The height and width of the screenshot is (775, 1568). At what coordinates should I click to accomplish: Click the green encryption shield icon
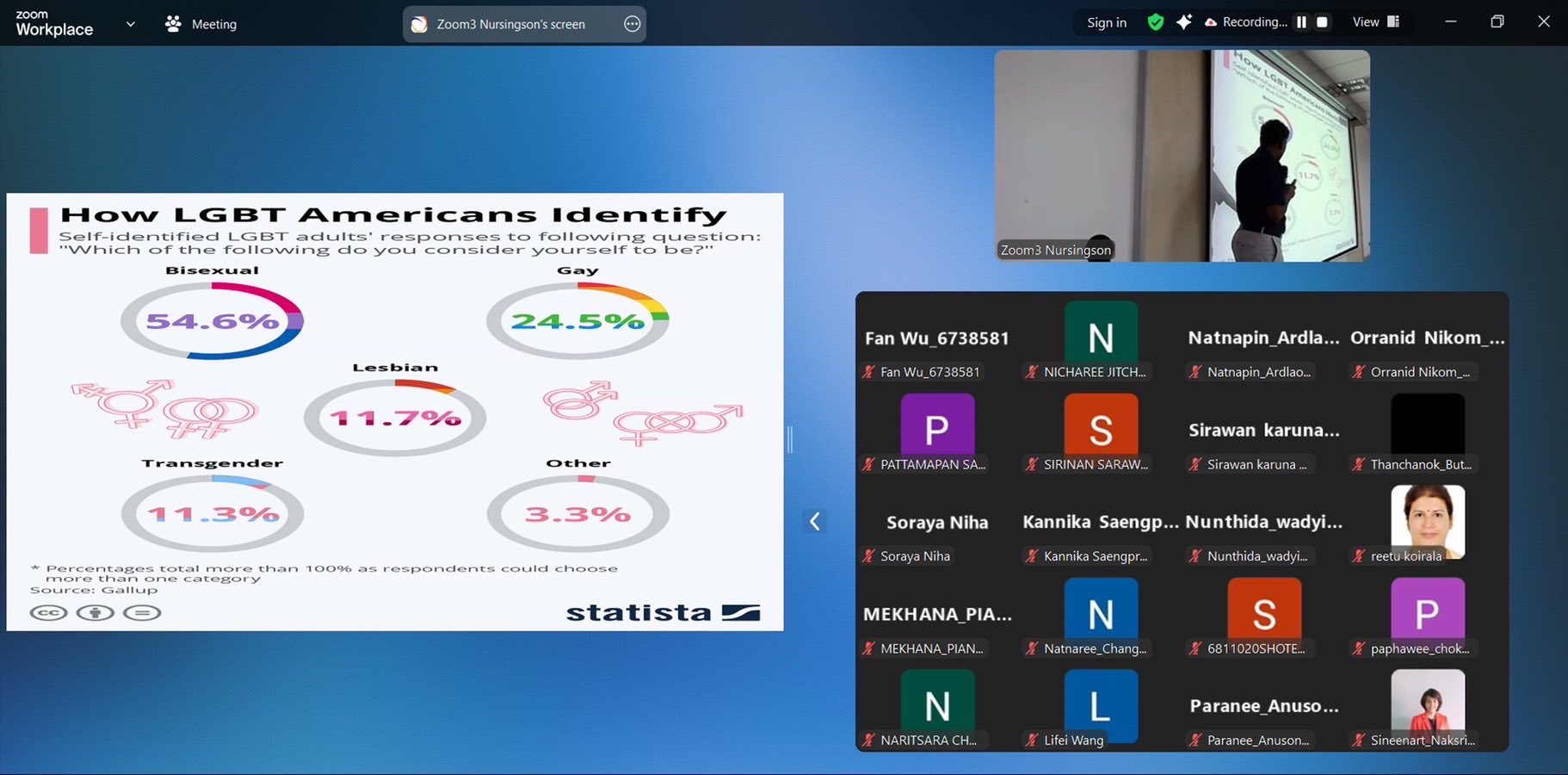point(1155,22)
